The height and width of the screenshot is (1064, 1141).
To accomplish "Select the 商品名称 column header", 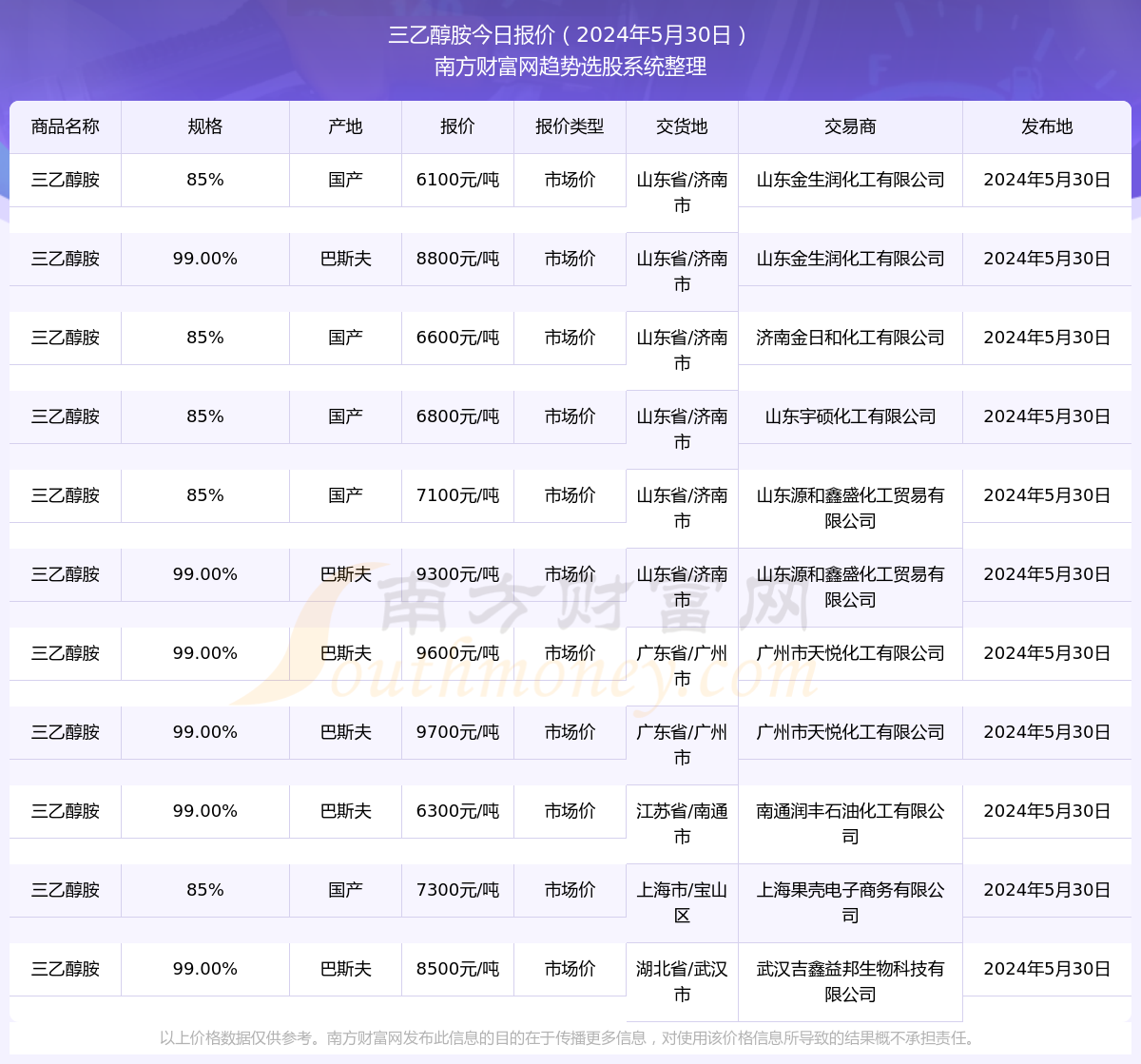I will point(66,126).
